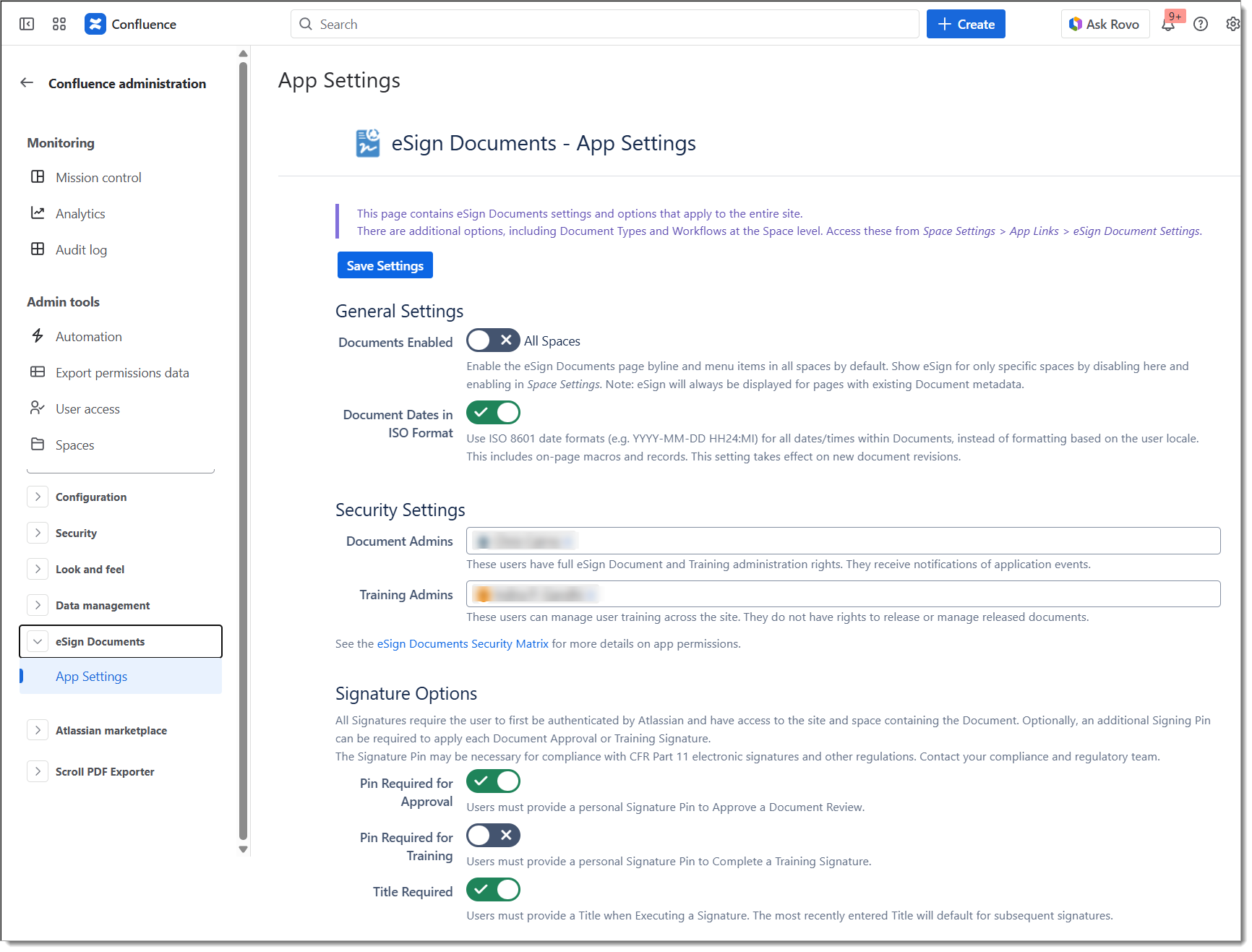Open the eSign Documents Security Matrix link
The image size is (1252, 952).
(x=463, y=644)
